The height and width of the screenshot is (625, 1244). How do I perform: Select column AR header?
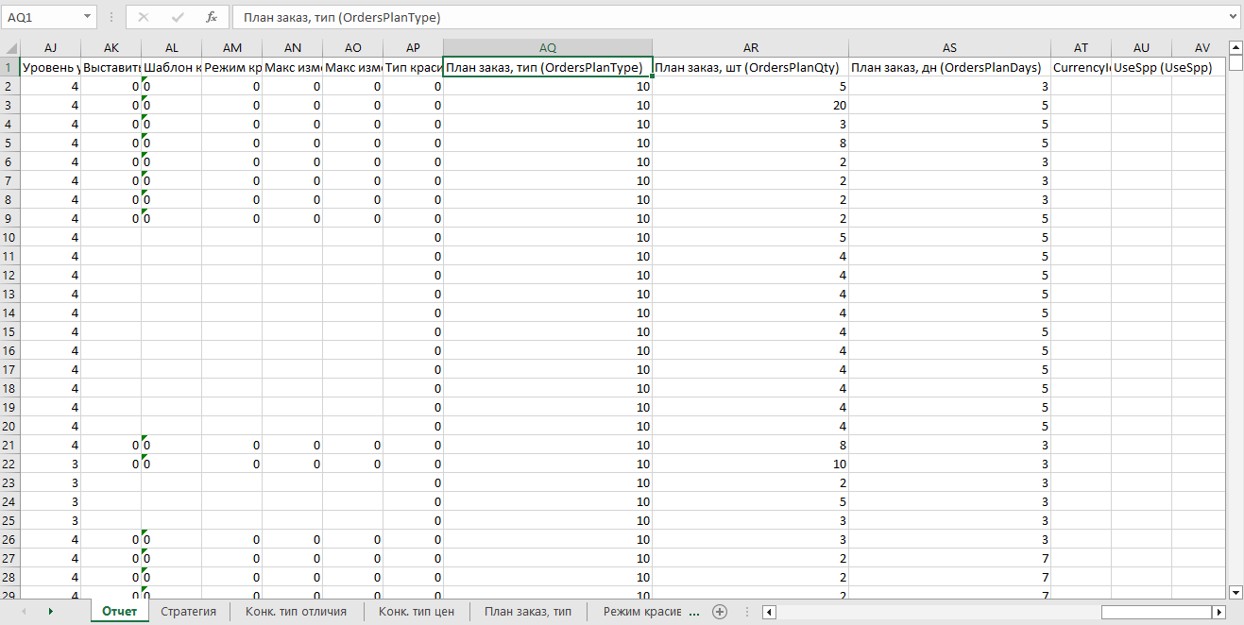[750, 48]
